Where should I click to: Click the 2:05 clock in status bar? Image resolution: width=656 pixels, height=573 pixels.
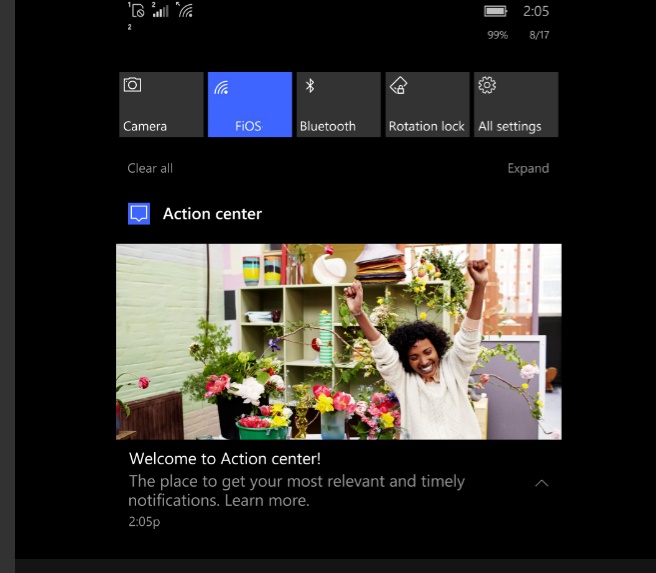click(537, 11)
